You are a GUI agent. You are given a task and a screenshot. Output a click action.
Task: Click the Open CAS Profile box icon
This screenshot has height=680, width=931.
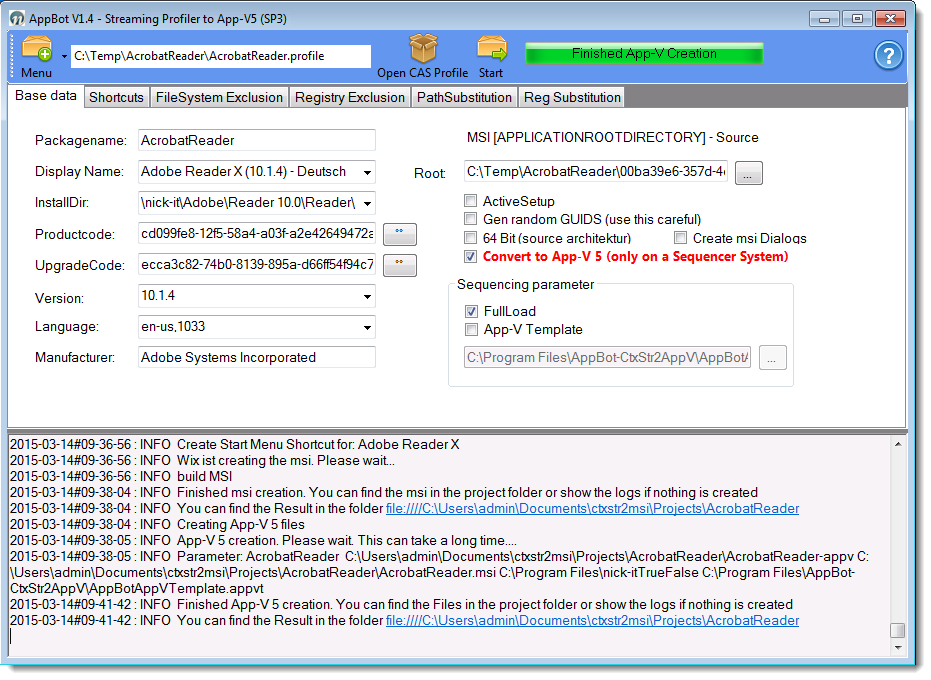tap(423, 48)
